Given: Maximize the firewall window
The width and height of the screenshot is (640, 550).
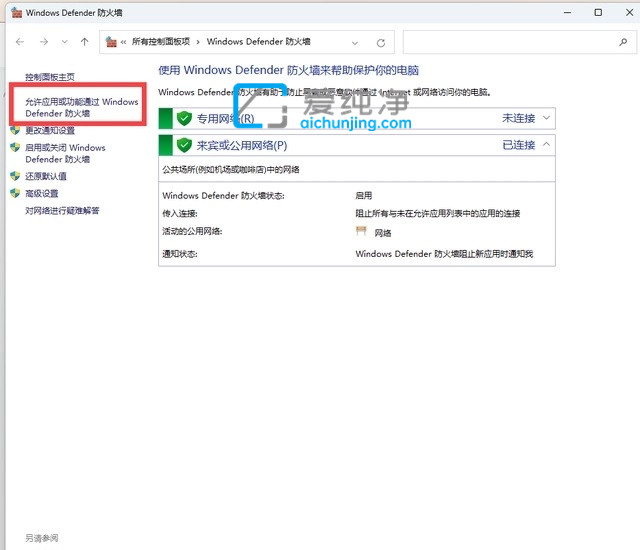Looking at the screenshot, I should pos(598,13).
